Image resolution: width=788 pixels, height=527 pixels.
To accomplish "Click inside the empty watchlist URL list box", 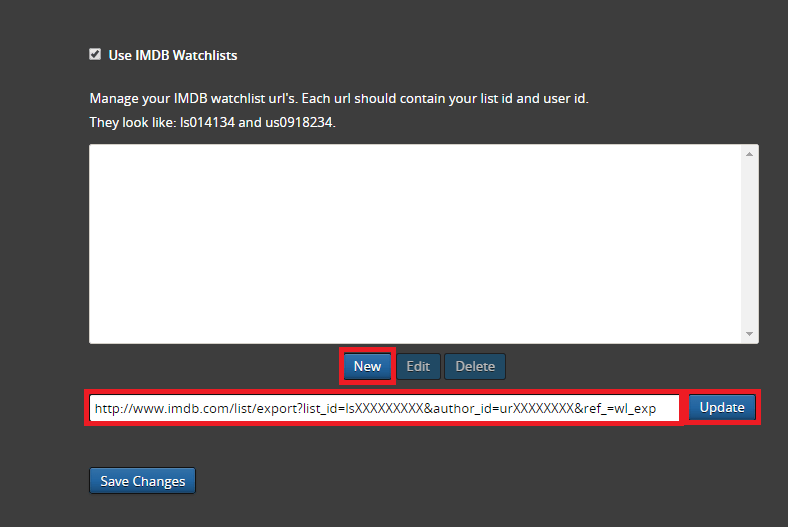I will pyautogui.click(x=414, y=244).
